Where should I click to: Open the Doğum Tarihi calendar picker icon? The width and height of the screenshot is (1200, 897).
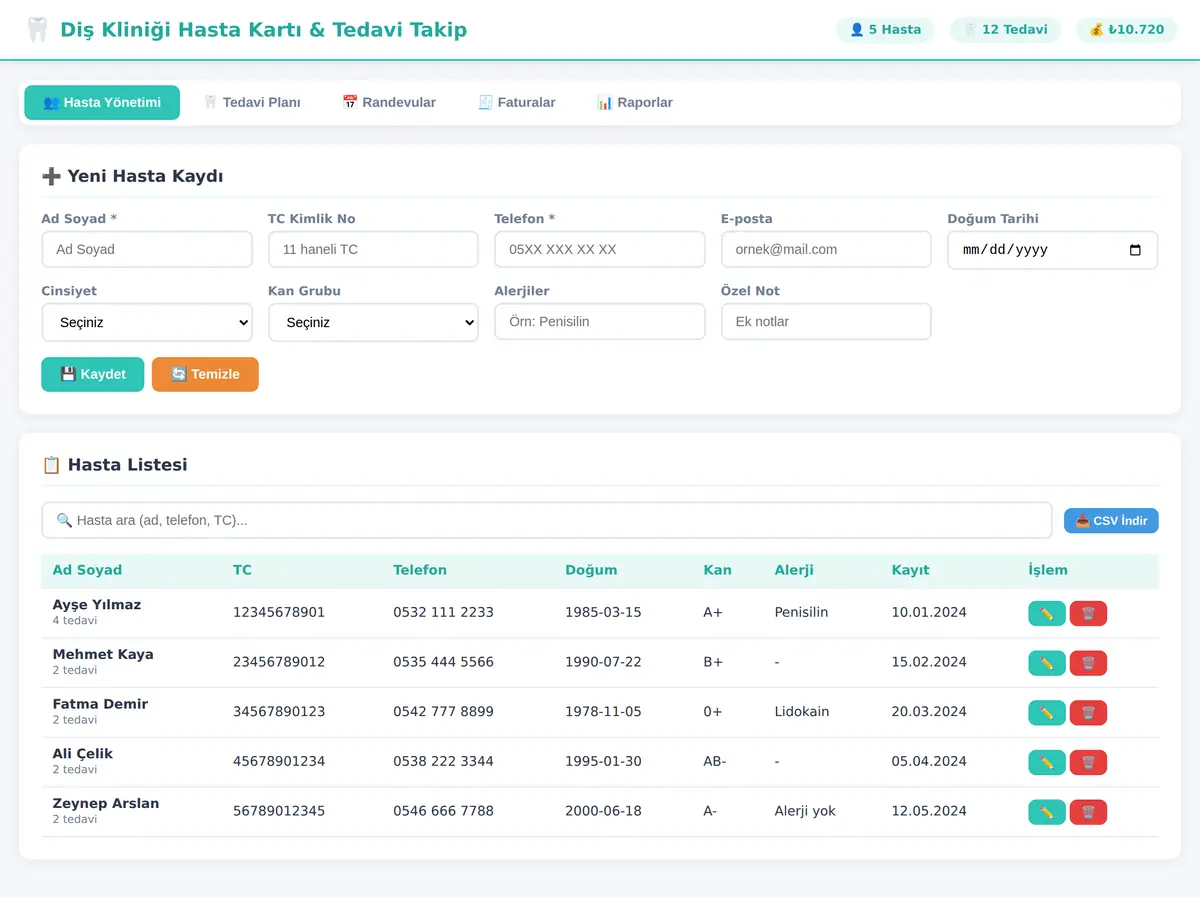point(1135,250)
